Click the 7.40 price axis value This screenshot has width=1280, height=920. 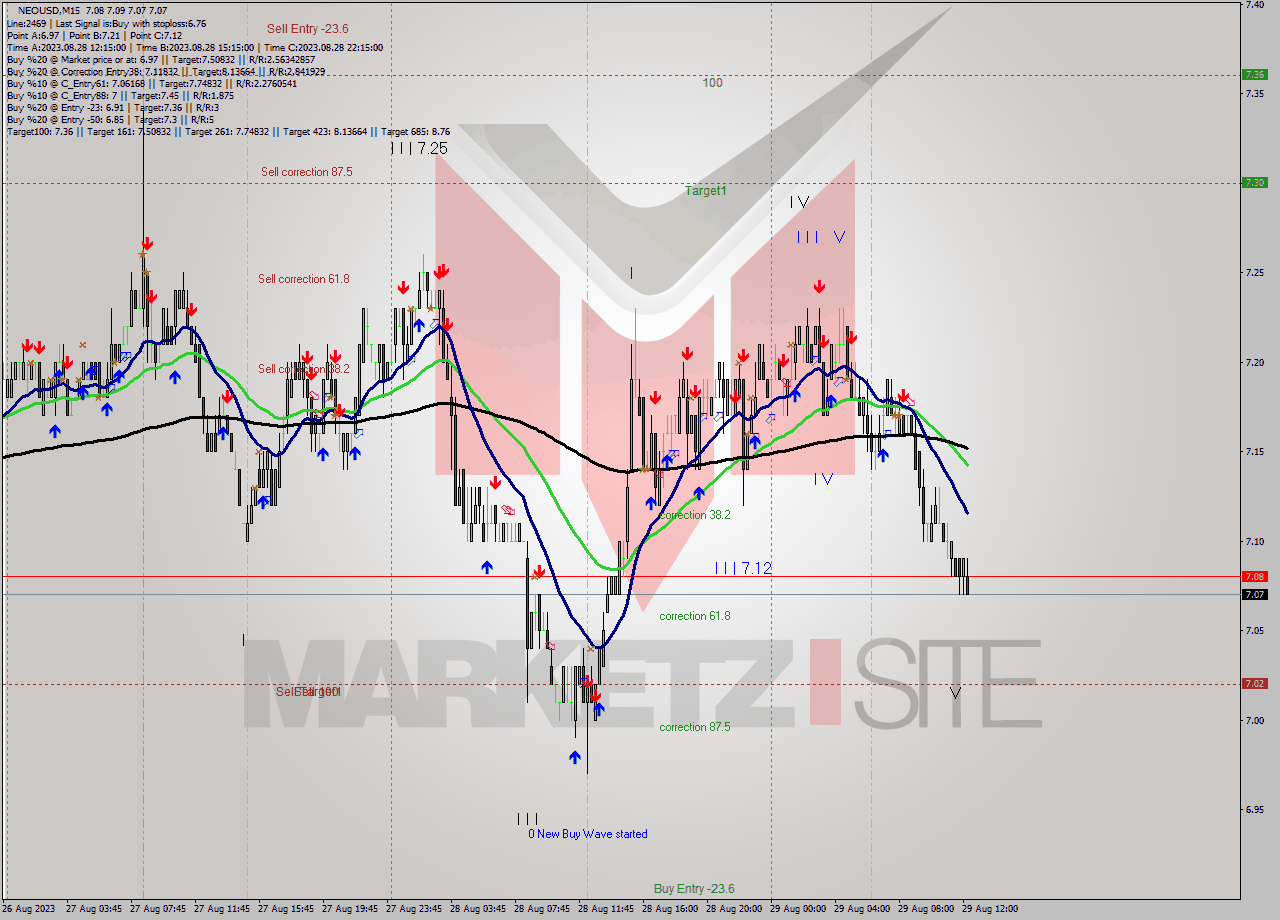pos(1254,5)
